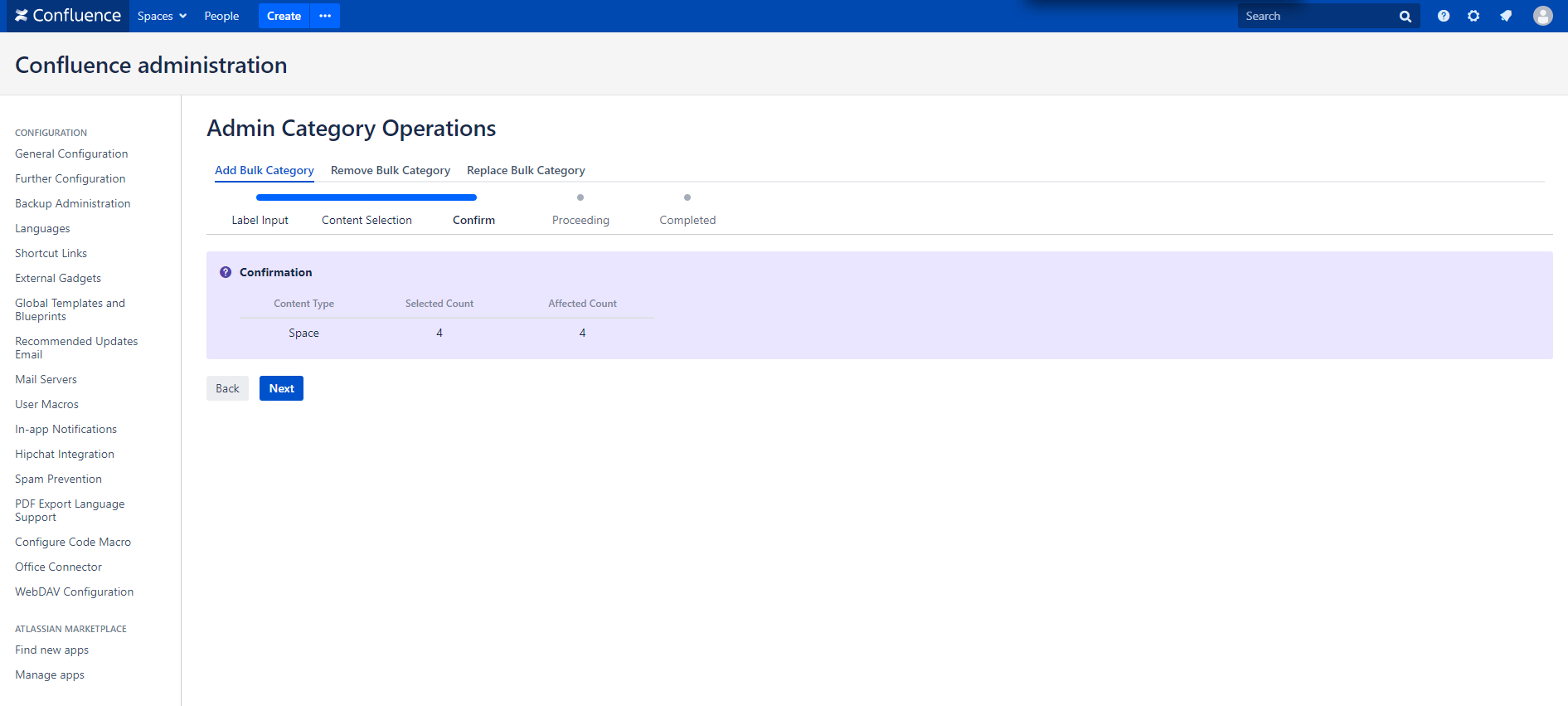Click the Label Input step
The height and width of the screenshot is (706, 1568).
pos(260,220)
